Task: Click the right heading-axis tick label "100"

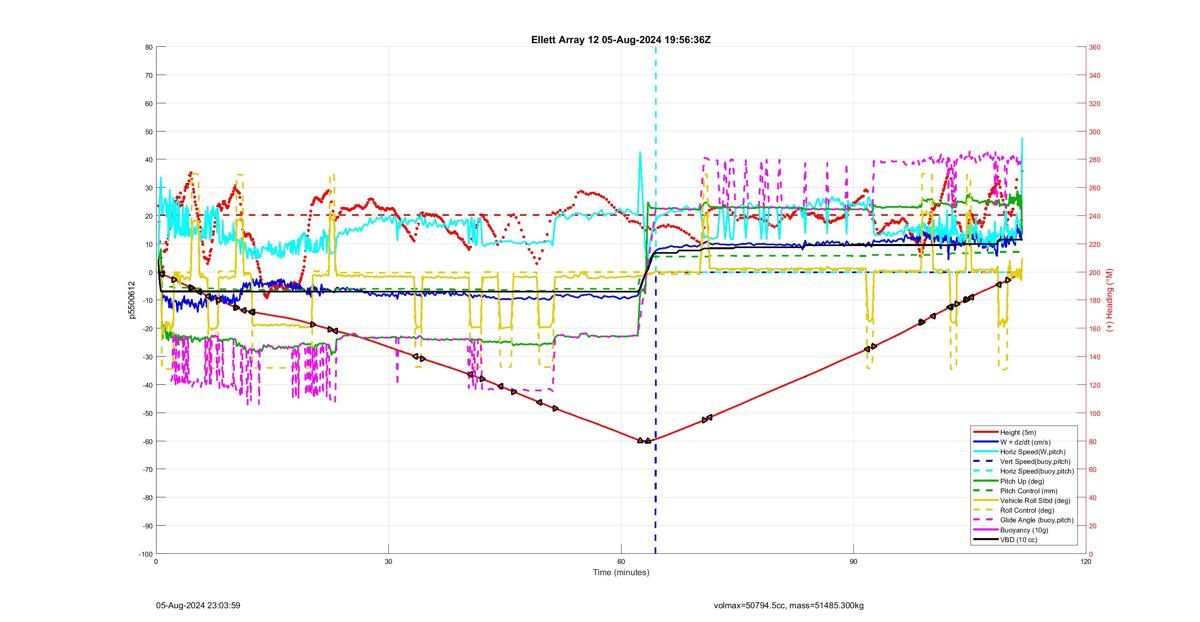Action: (1095, 413)
